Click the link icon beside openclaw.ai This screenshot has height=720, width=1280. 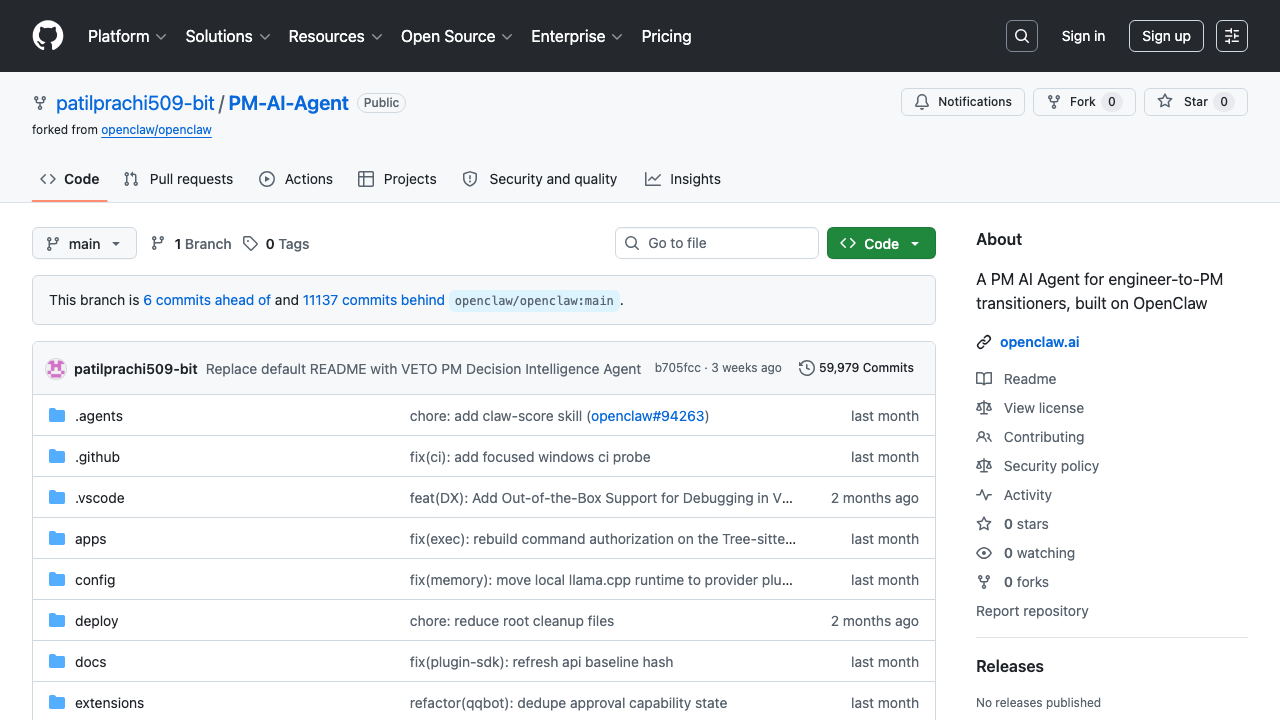pos(984,342)
